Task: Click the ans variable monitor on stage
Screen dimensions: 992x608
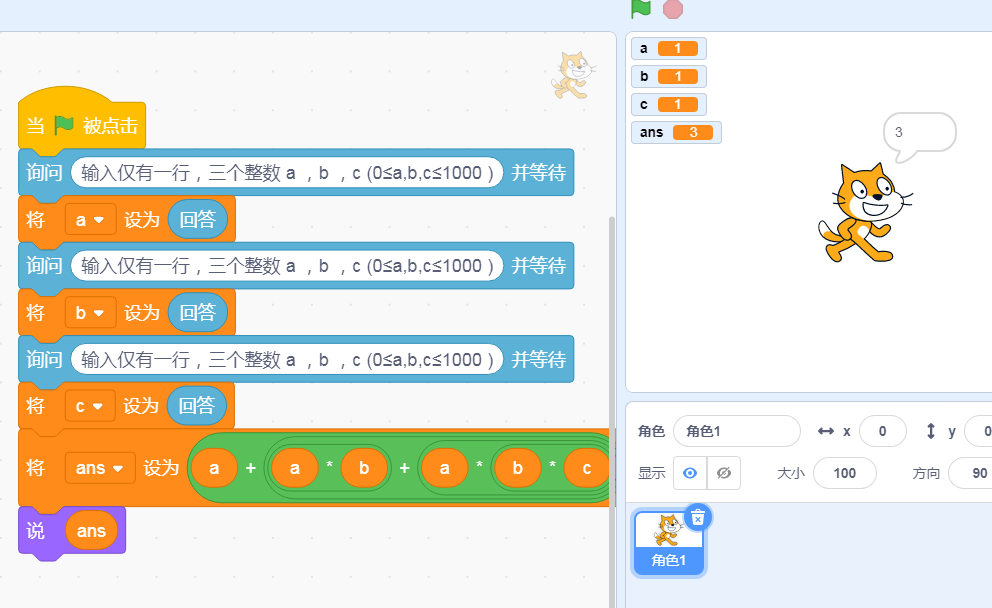Action: point(676,132)
